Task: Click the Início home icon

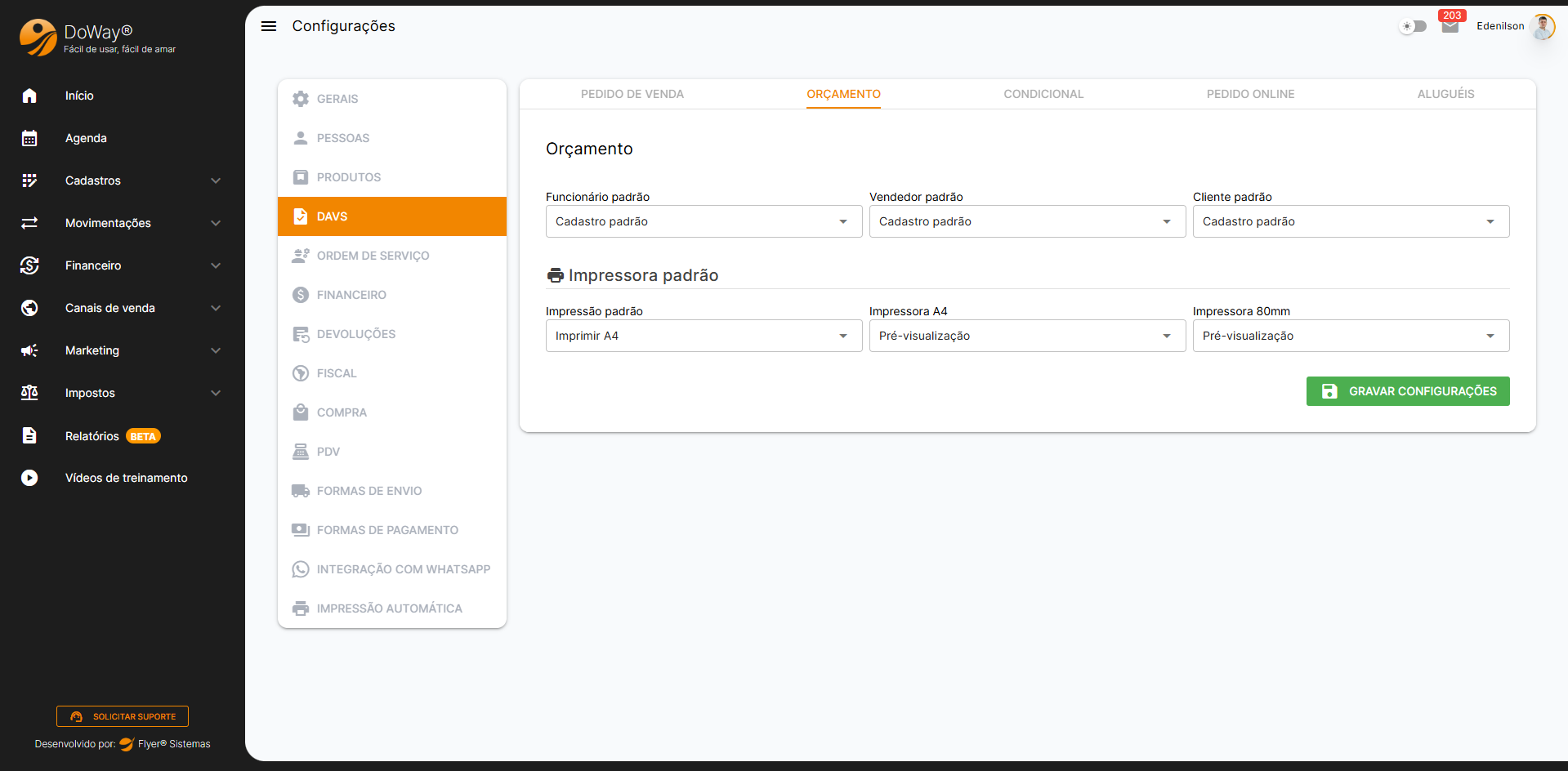Action: pyautogui.click(x=29, y=96)
